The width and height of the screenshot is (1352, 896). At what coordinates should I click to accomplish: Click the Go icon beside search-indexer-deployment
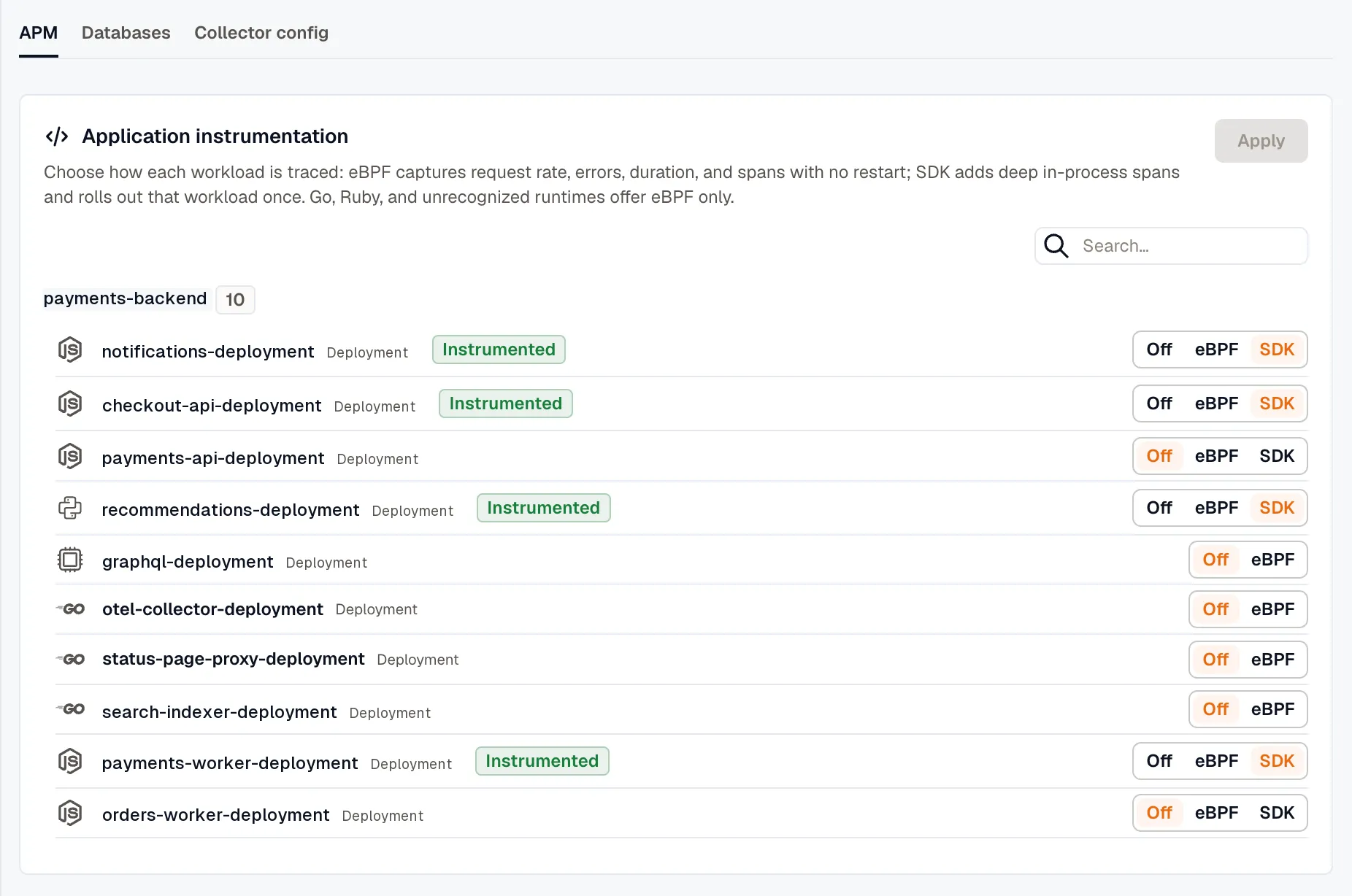tap(71, 708)
